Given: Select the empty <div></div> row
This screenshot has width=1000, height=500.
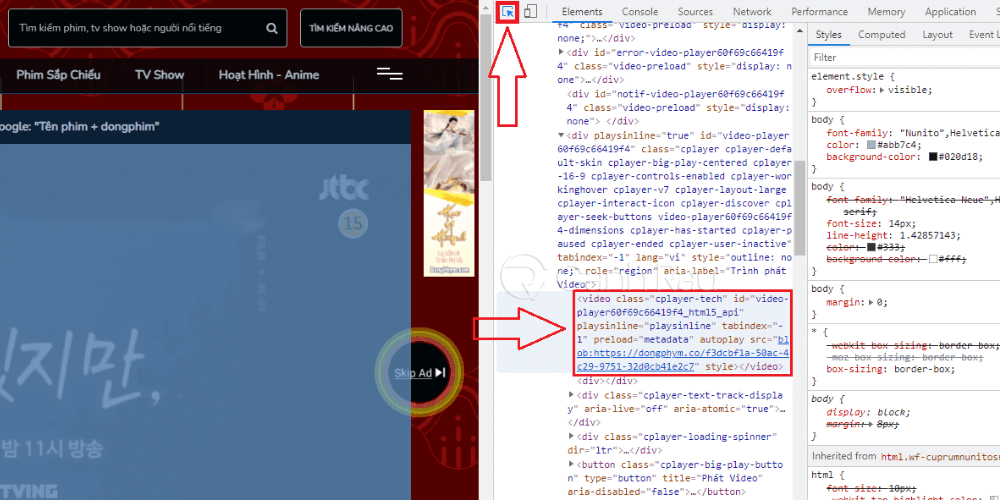Looking at the screenshot, I should click(608, 381).
